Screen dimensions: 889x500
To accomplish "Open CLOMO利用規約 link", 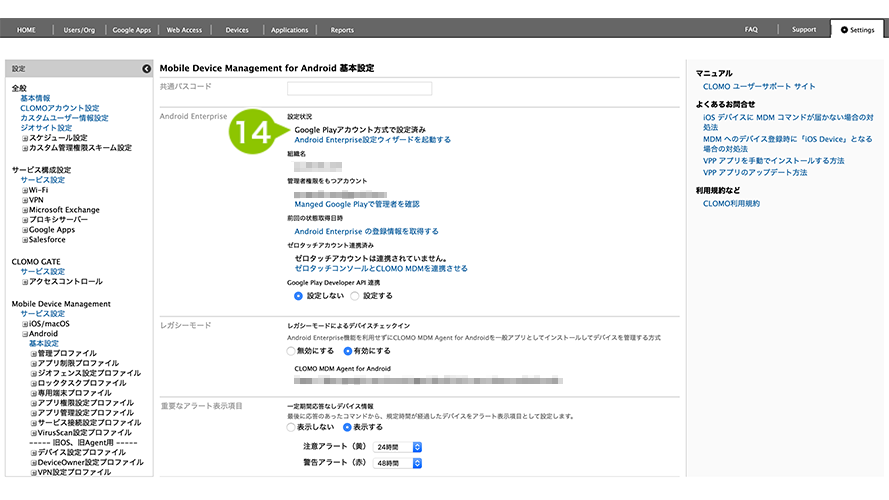I will [x=731, y=204].
